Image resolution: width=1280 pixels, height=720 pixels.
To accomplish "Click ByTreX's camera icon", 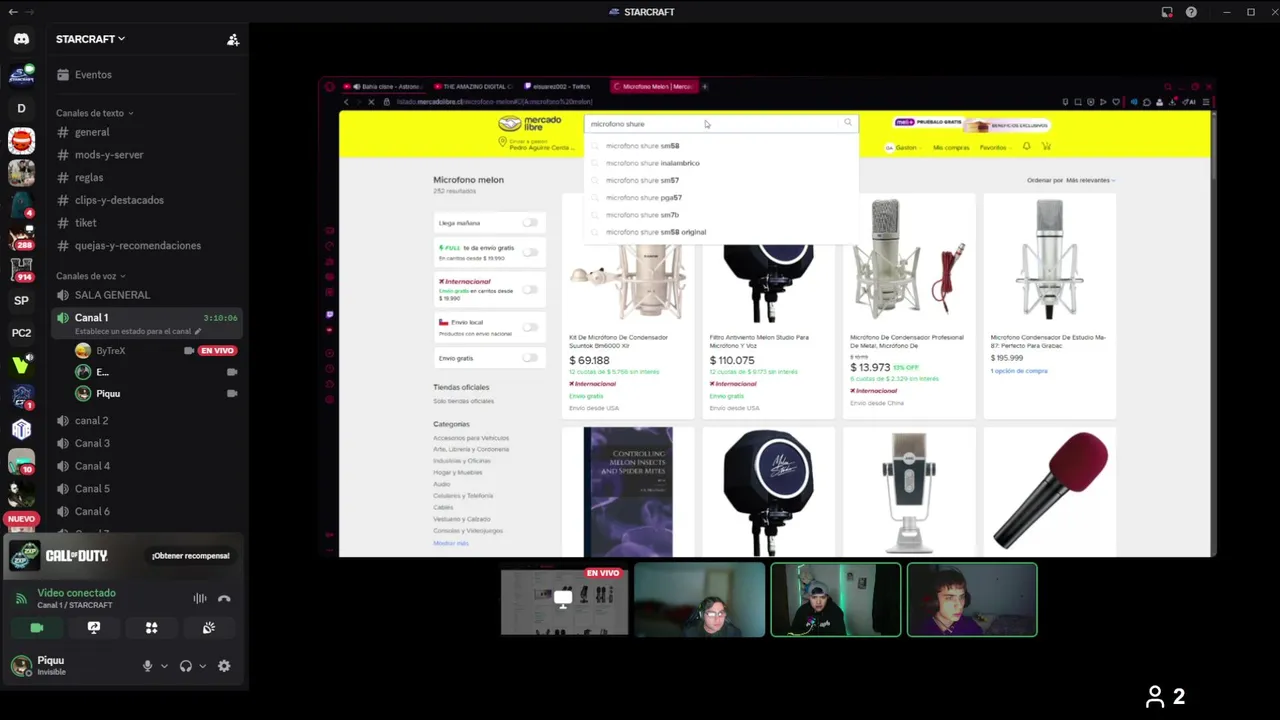I will tap(189, 351).
